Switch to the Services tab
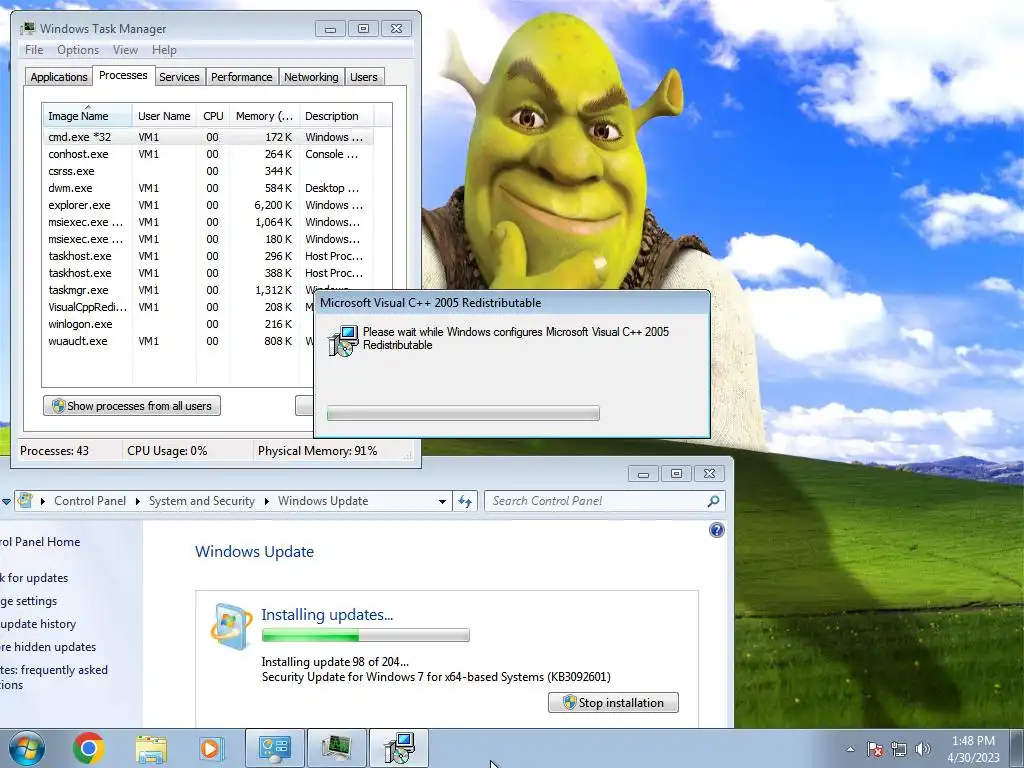 [179, 76]
